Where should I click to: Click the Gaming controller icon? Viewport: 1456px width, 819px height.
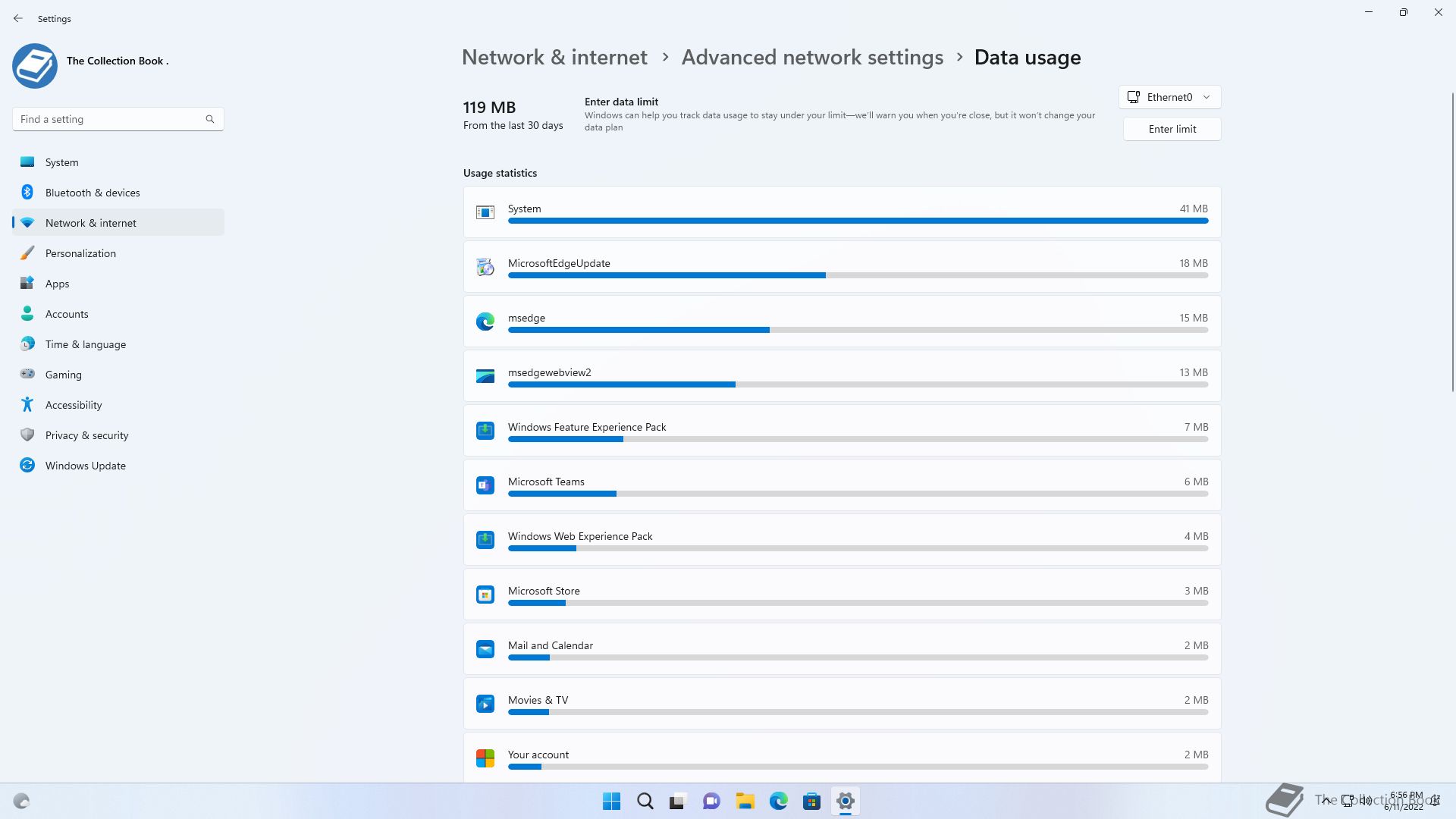coord(27,374)
